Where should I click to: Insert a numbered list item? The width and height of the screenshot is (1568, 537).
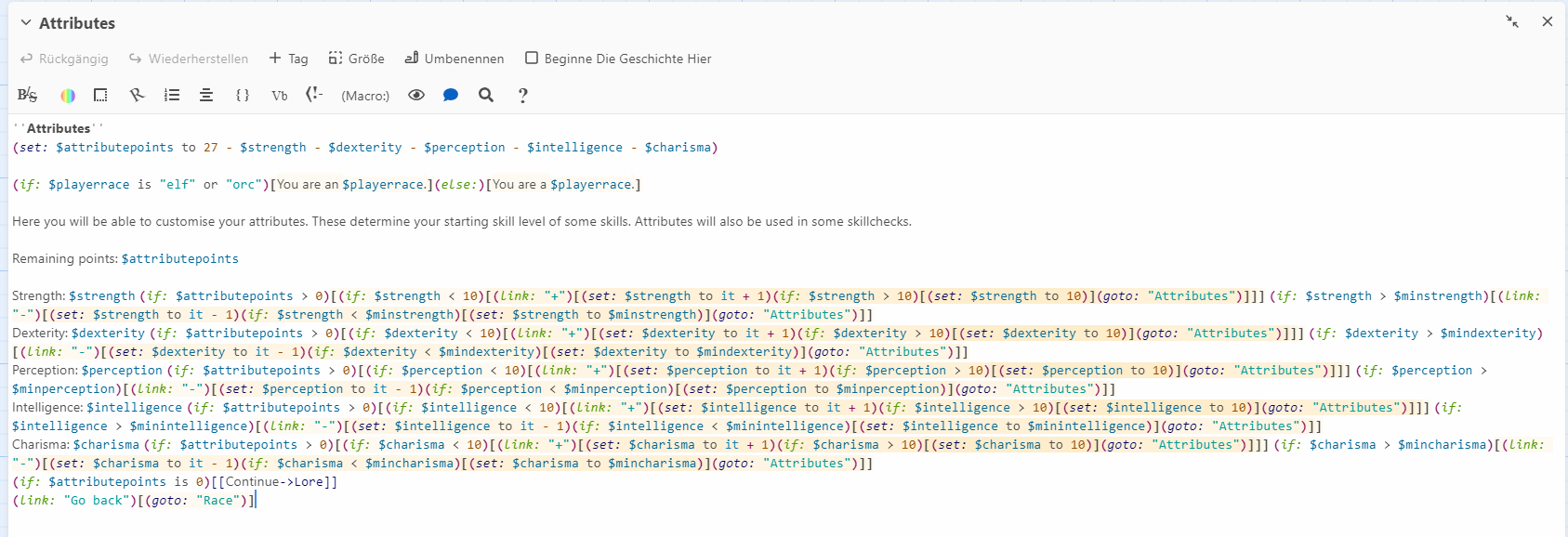pyautogui.click(x=172, y=95)
